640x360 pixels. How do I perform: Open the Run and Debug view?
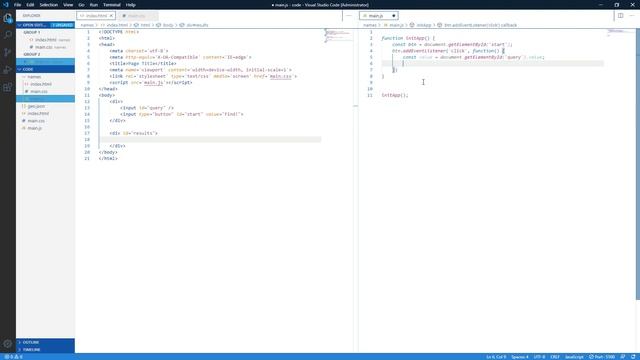point(8,70)
